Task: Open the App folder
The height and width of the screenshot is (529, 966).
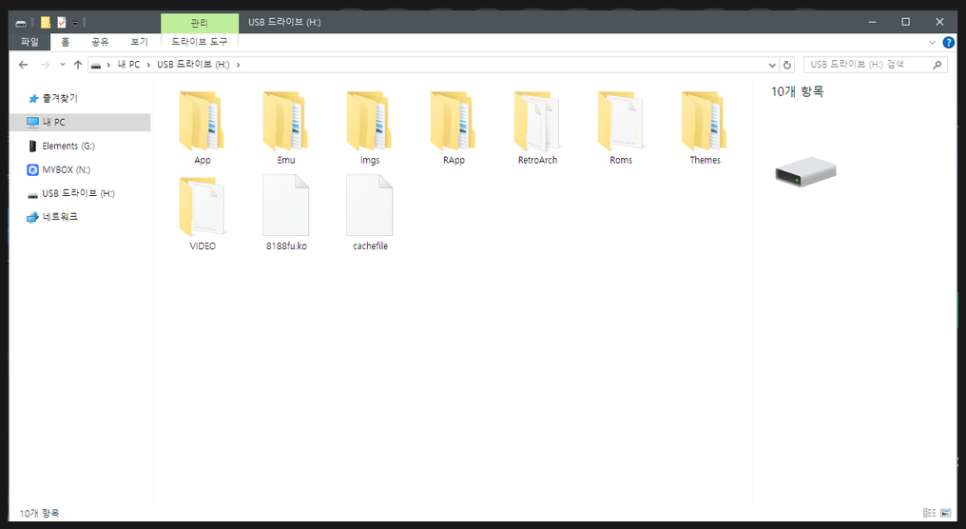Action: (x=202, y=128)
